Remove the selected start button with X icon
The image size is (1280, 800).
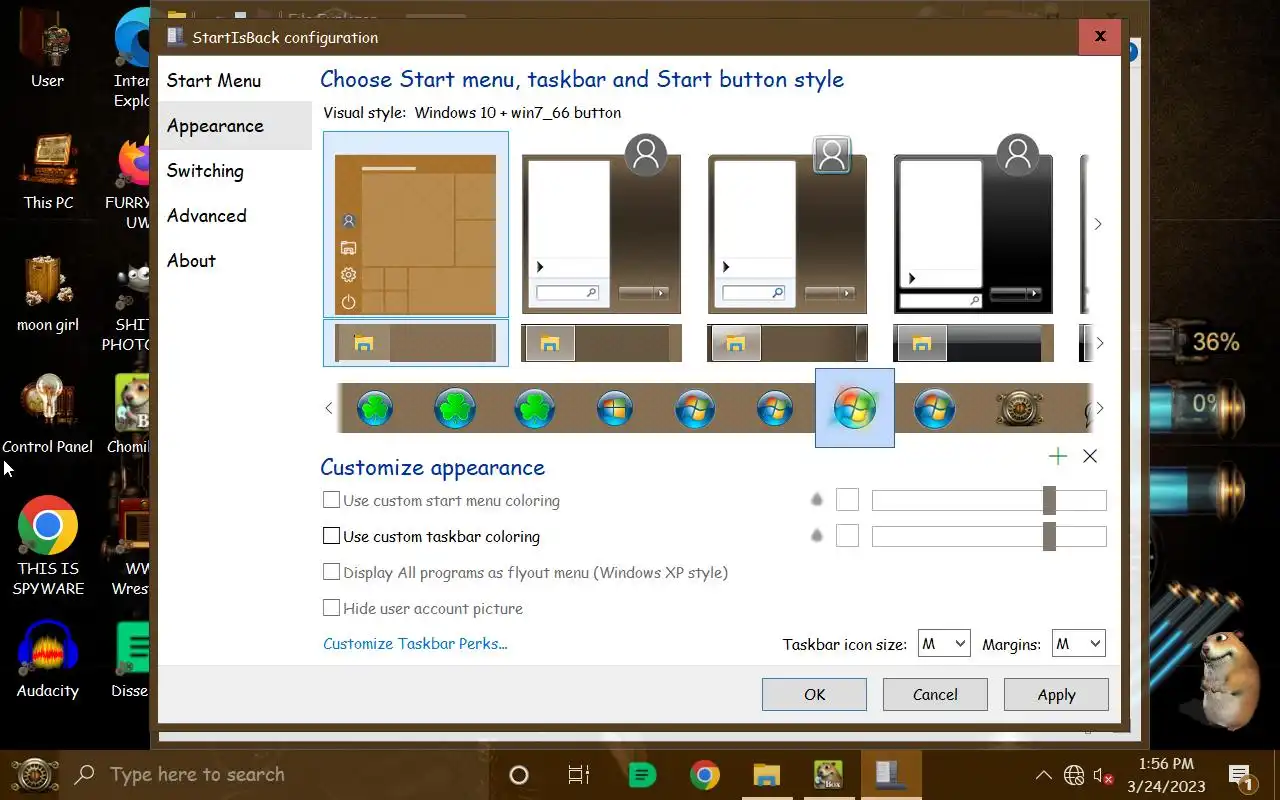(x=1090, y=456)
